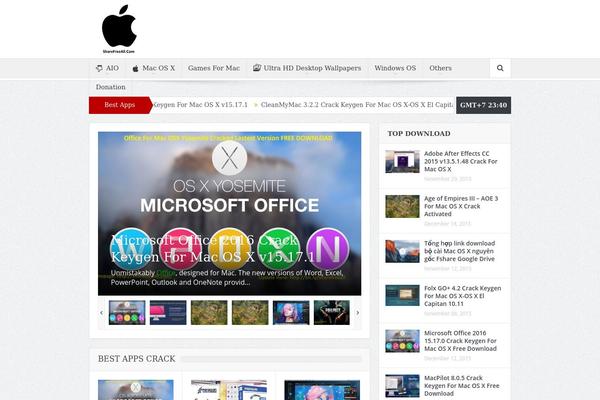Show previous slider thumbnails with left arrow
Viewport: 600px width, 400px height.
coord(101,313)
